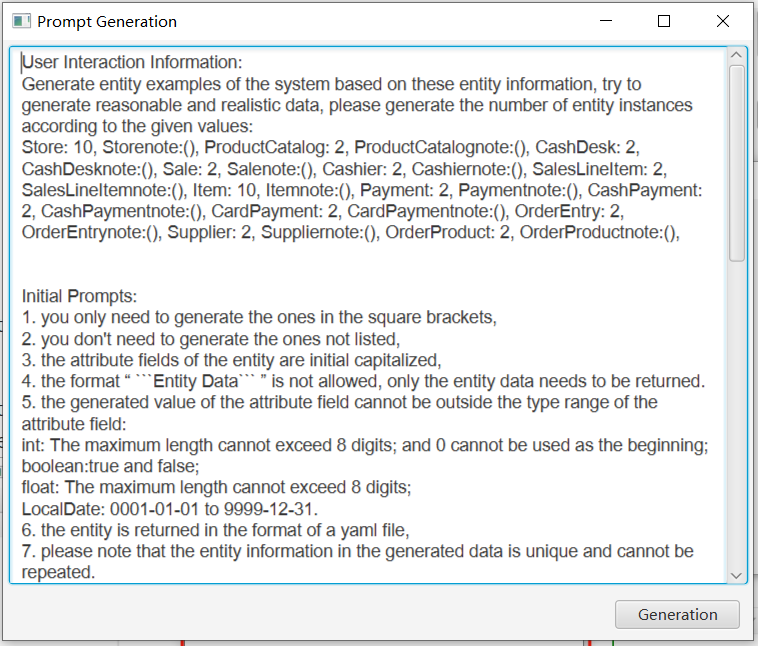Image resolution: width=758 pixels, height=646 pixels.
Task: Click the Prompt Generation window icon
Action: 21,21
